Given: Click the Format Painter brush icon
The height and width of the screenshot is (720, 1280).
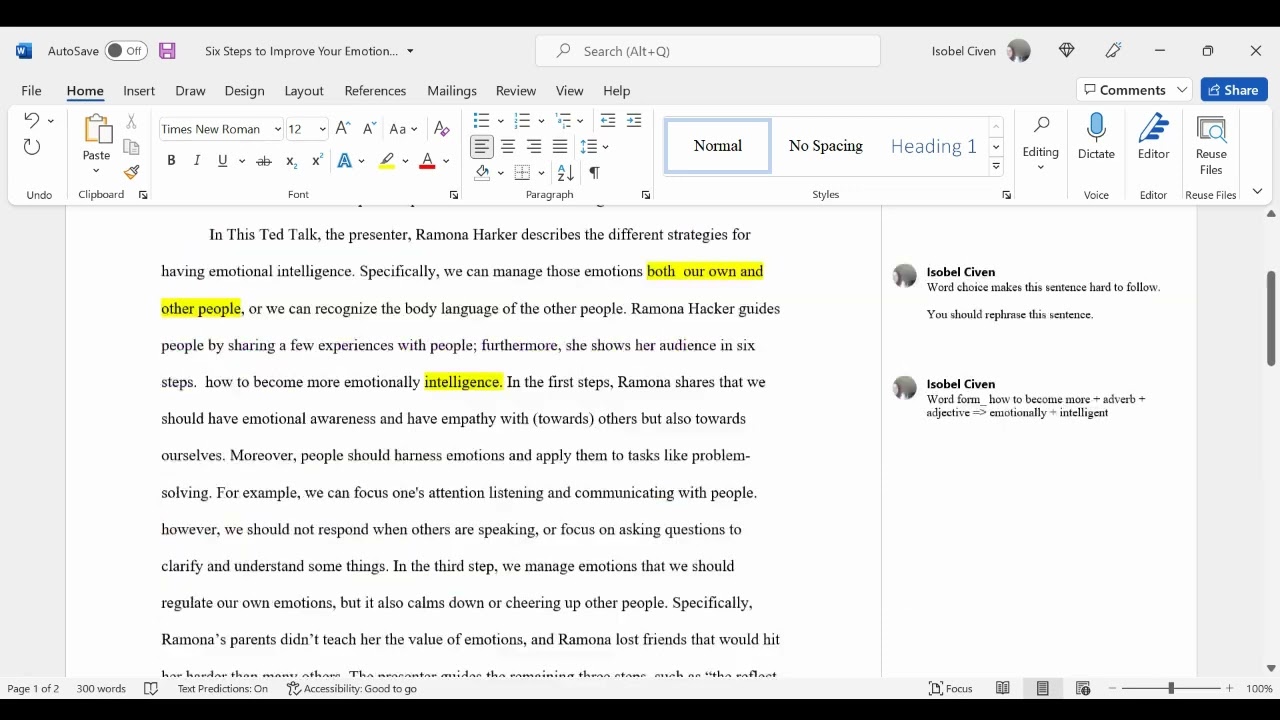Looking at the screenshot, I should pyautogui.click(x=131, y=172).
